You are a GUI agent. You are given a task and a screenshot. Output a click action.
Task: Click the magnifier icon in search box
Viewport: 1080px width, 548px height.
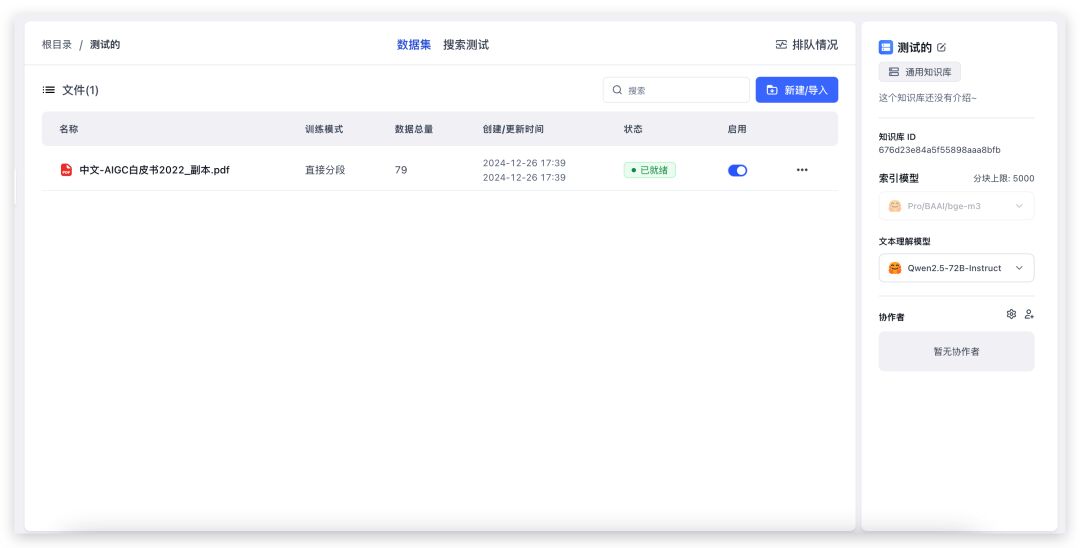tap(617, 90)
